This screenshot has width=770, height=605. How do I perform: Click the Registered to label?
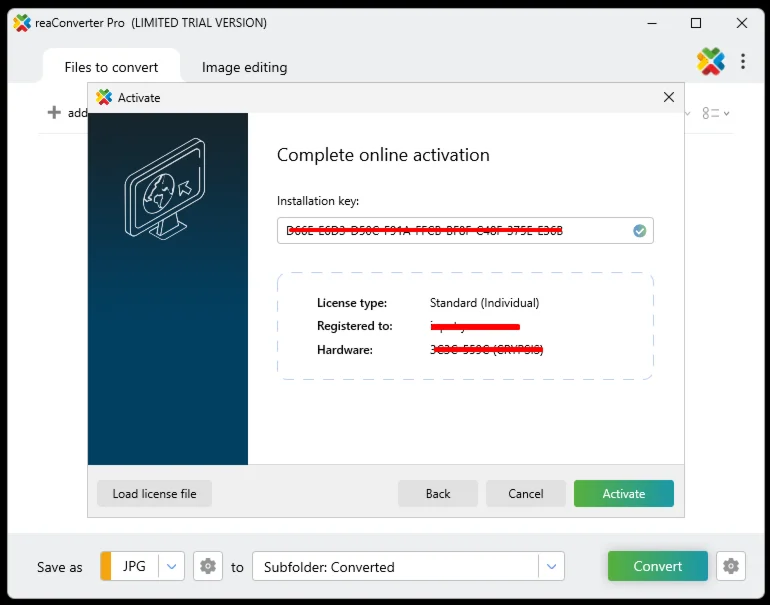coord(355,326)
